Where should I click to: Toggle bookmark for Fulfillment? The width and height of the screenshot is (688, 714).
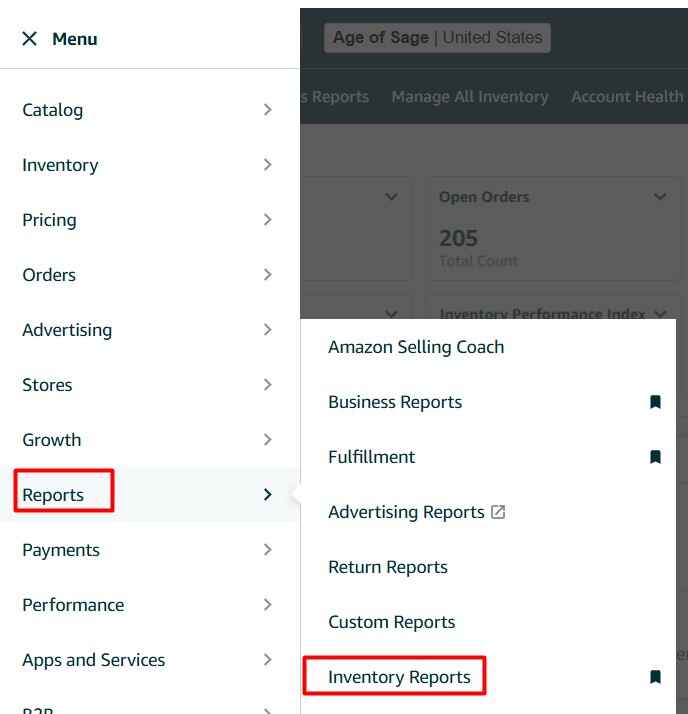pos(655,457)
